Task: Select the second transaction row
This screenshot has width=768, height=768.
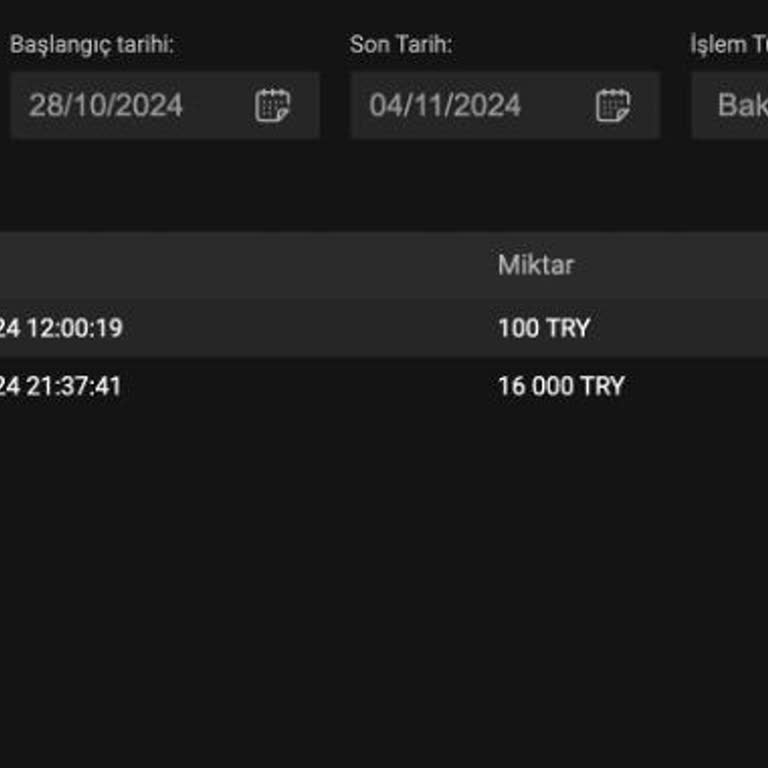Action: [300, 386]
